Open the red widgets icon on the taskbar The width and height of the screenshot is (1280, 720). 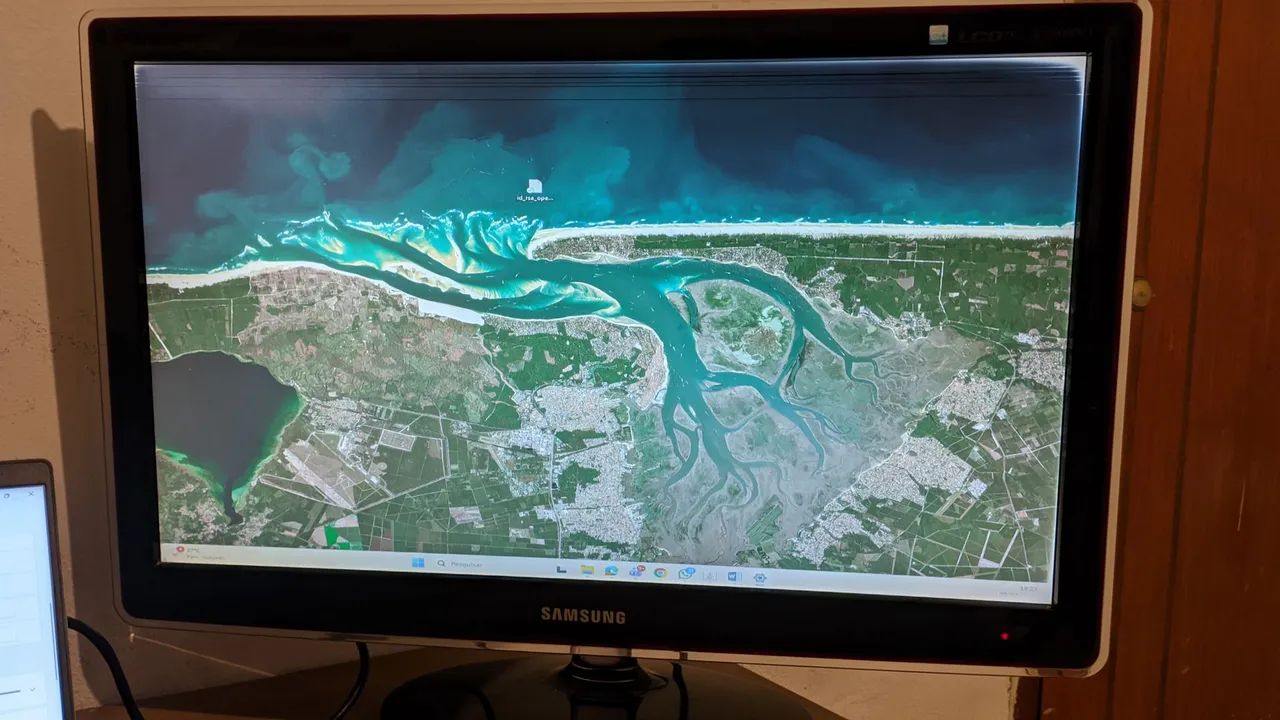(180, 549)
